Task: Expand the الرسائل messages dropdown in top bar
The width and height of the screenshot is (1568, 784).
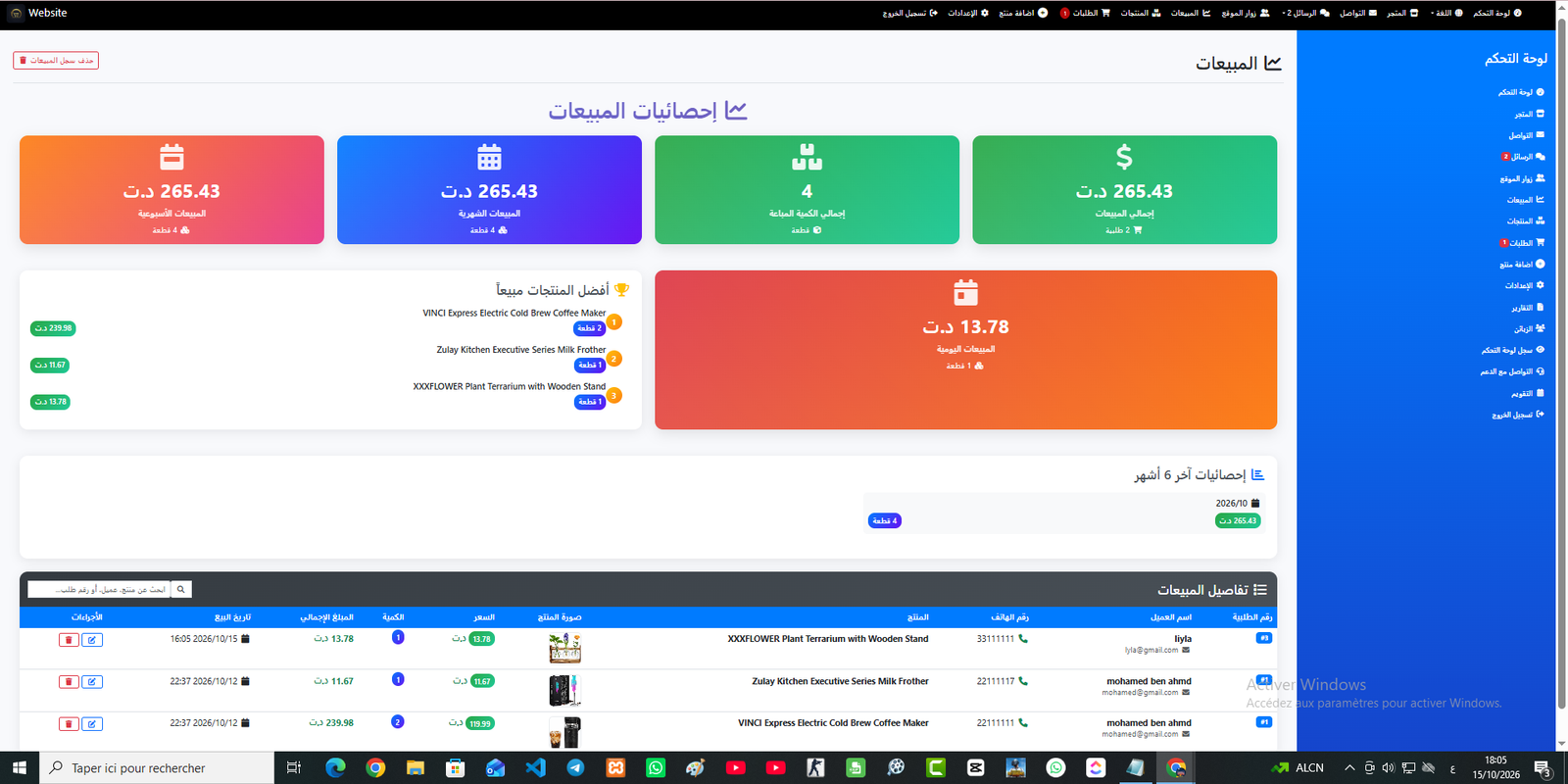Action: [1306, 13]
